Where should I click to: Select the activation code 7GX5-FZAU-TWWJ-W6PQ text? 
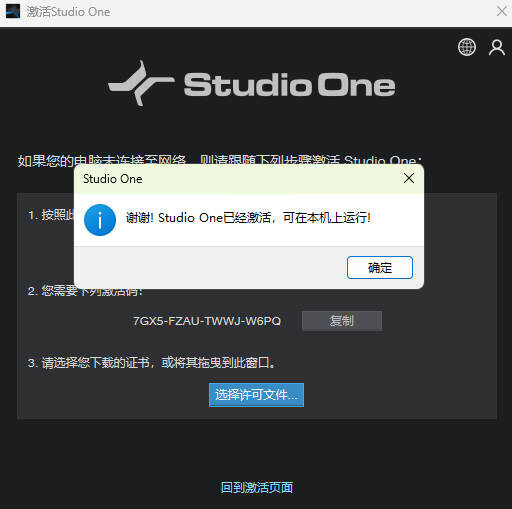(207, 321)
